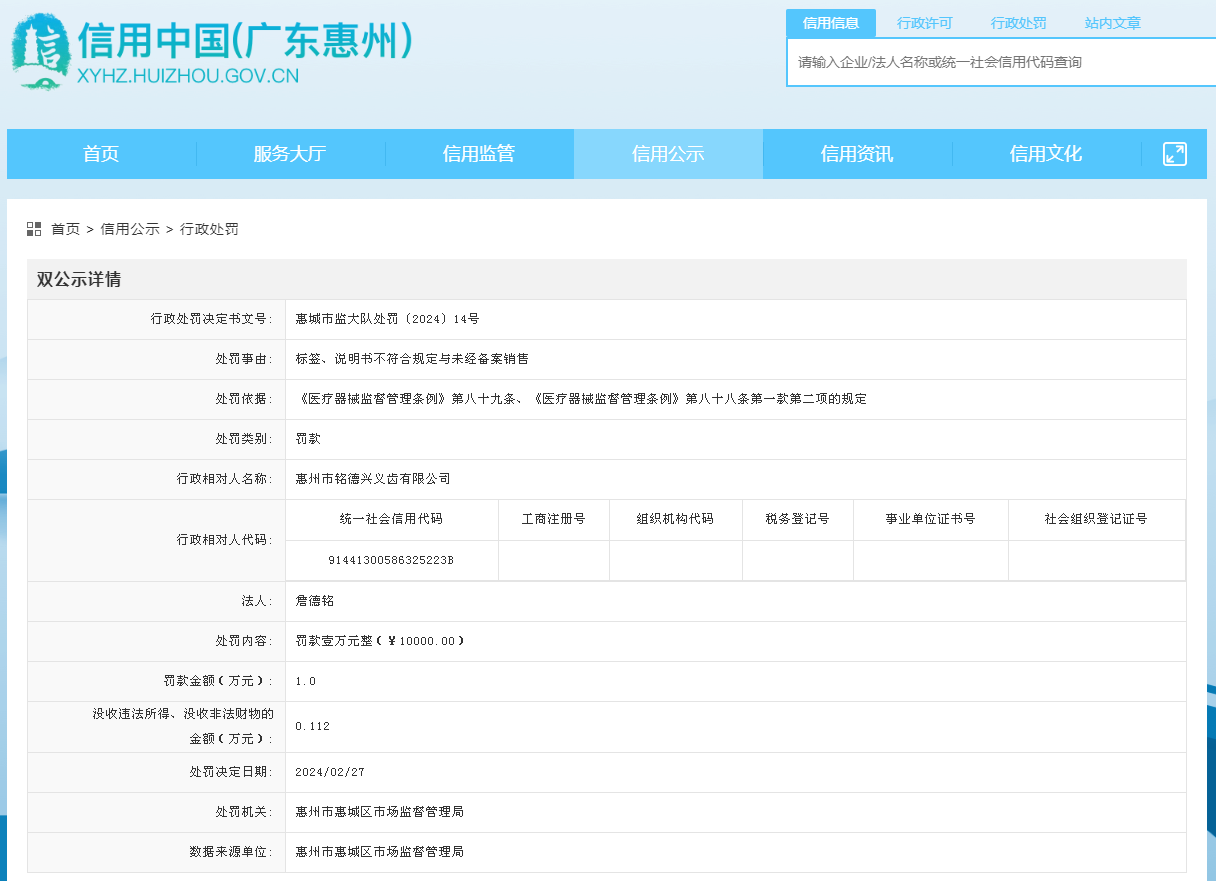
Task: Click the penalty basis text citing 医疗器械监督管理条例
Action: [581, 399]
